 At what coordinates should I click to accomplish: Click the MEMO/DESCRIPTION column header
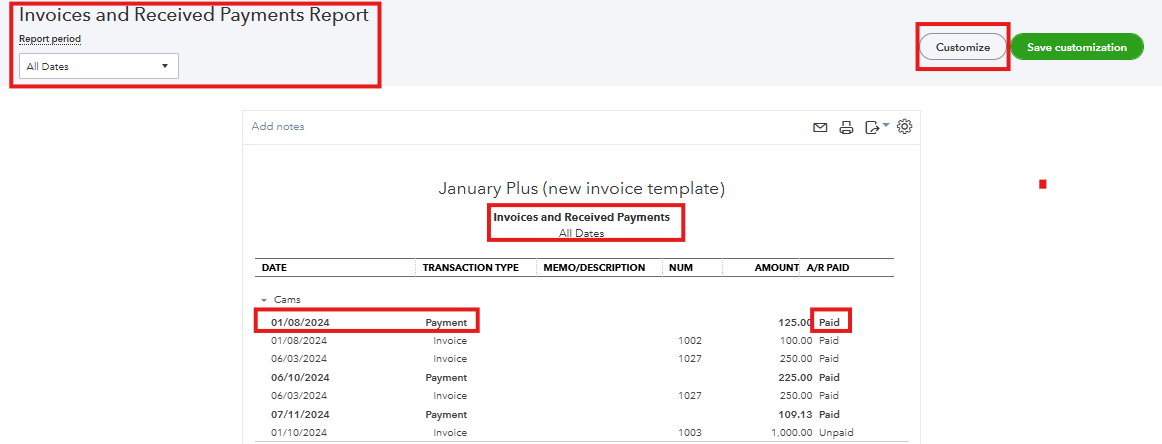pos(594,268)
